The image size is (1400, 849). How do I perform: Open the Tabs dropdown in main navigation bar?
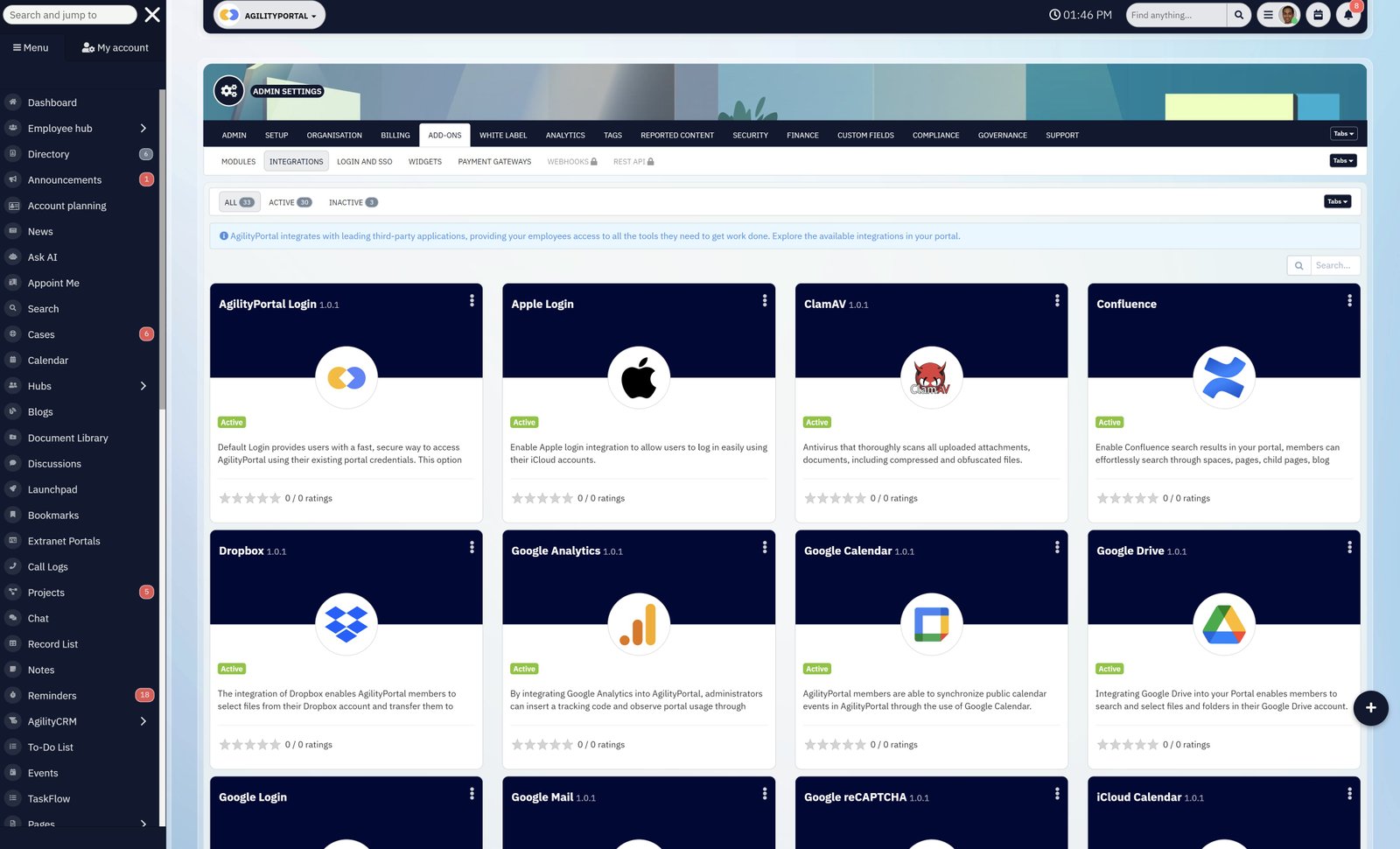click(1343, 134)
